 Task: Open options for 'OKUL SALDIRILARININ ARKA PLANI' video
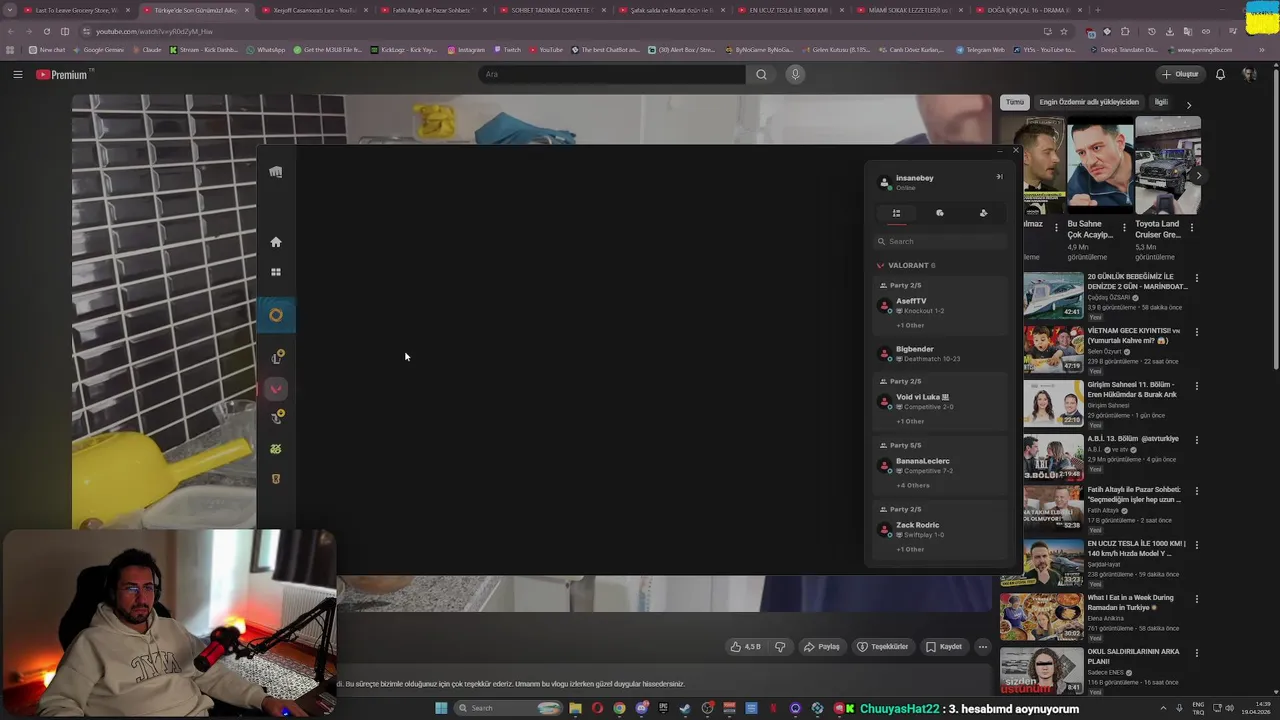click(1196, 653)
